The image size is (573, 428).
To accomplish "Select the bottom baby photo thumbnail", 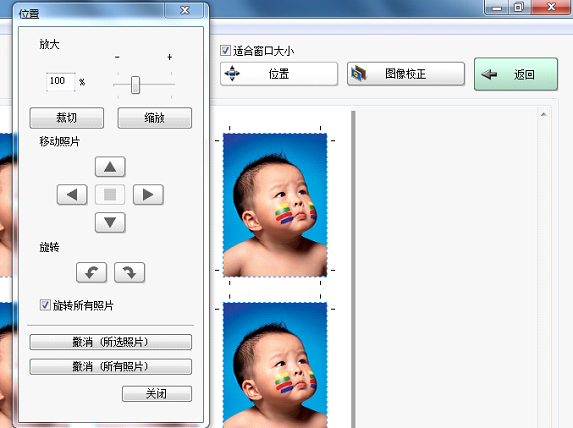I will click(275, 365).
